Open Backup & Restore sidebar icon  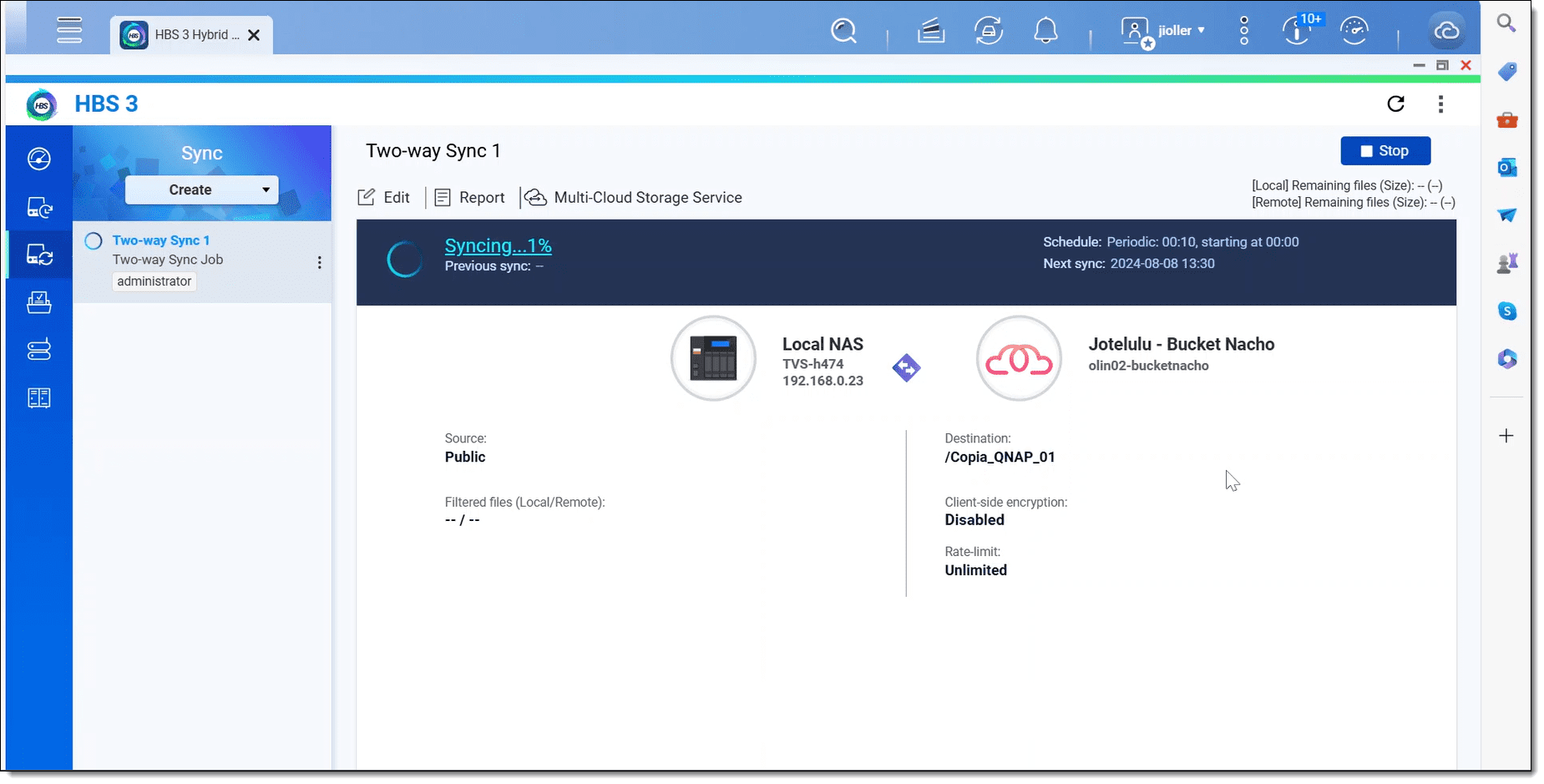click(x=39, y=207)
